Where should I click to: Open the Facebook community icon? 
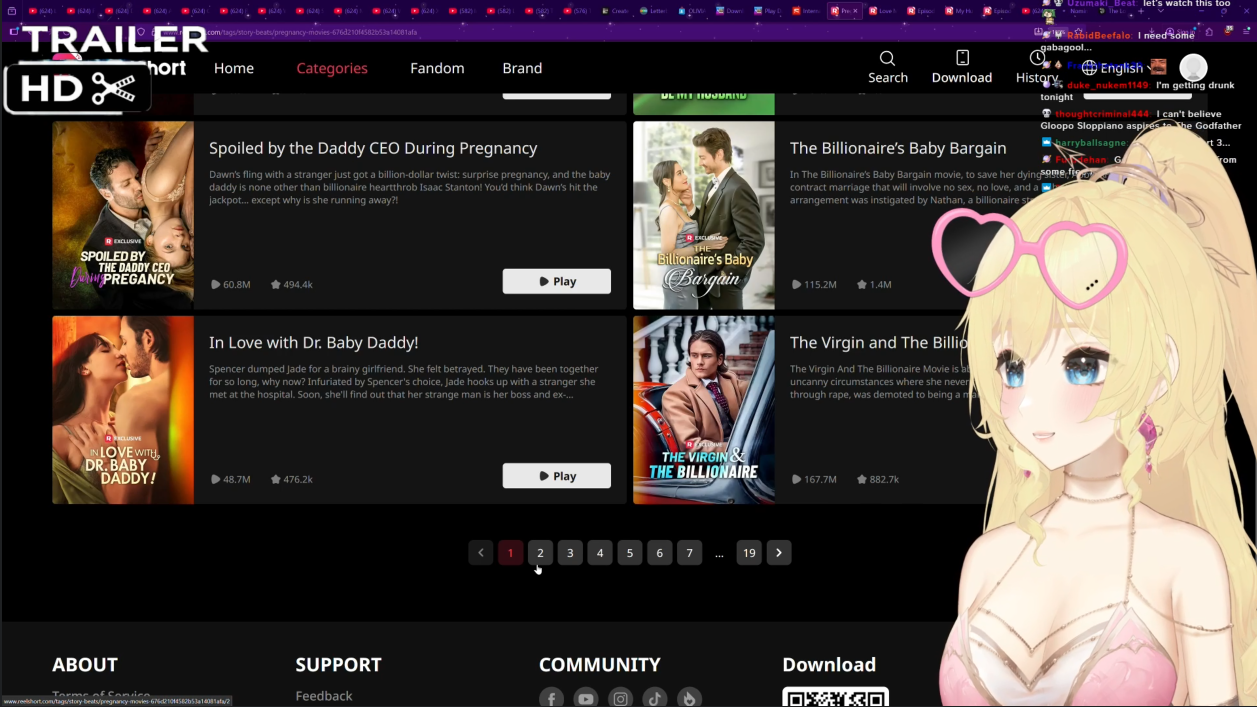[x=551, y=698]
